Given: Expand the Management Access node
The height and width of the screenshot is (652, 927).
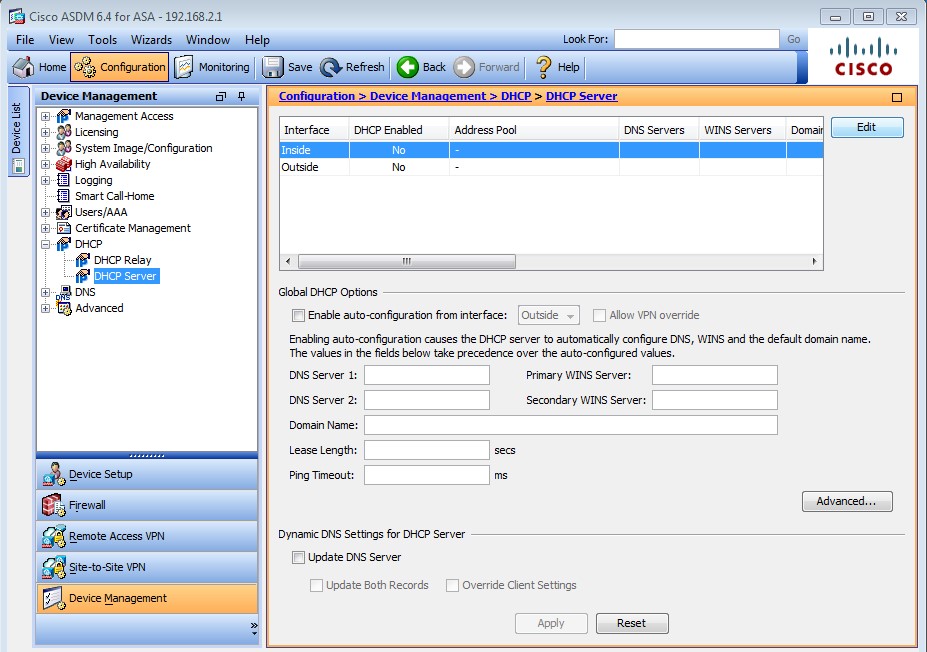Looking at the screenshot, I should click(x=46, y=116).
